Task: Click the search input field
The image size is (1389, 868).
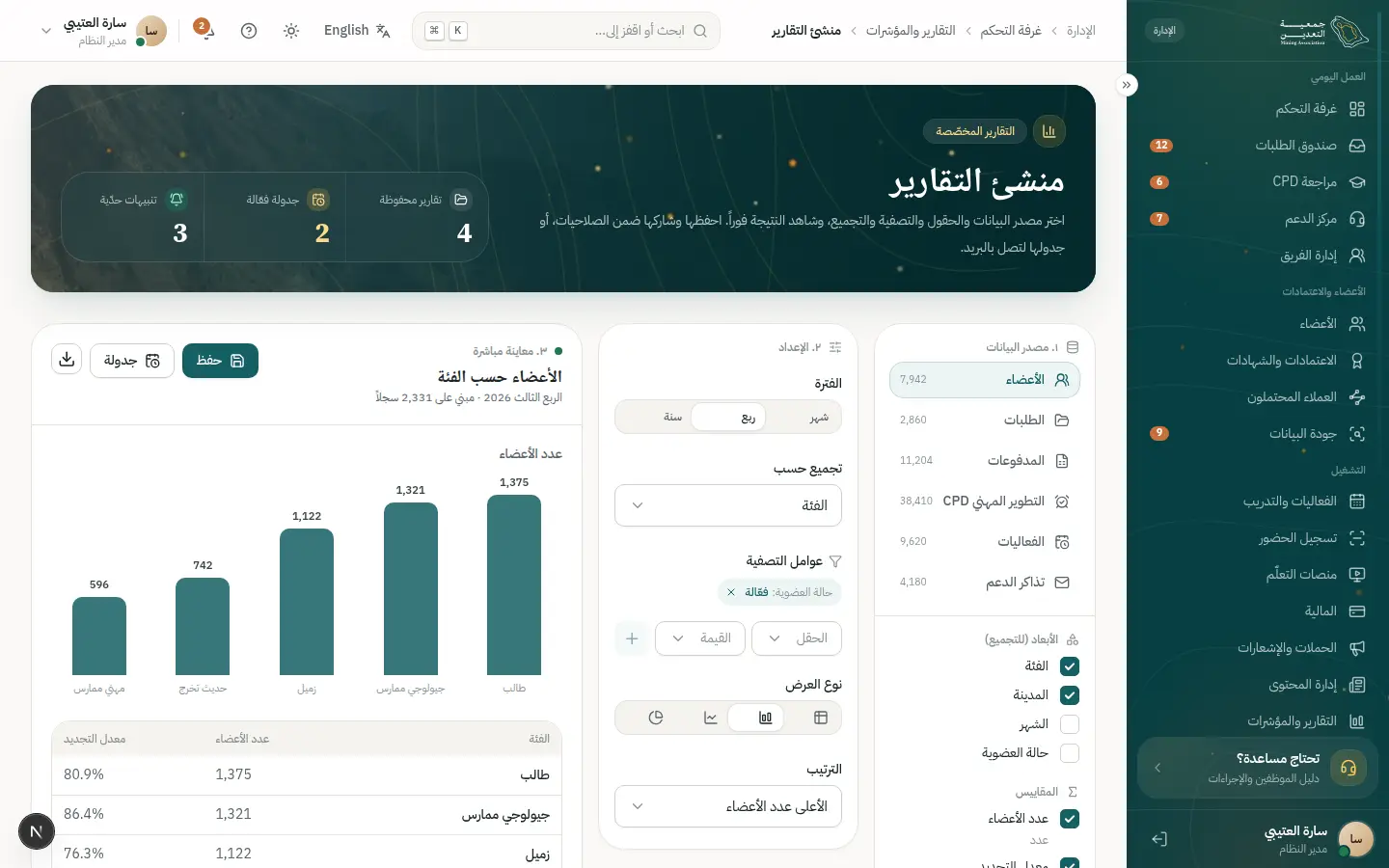Action: 566,31
